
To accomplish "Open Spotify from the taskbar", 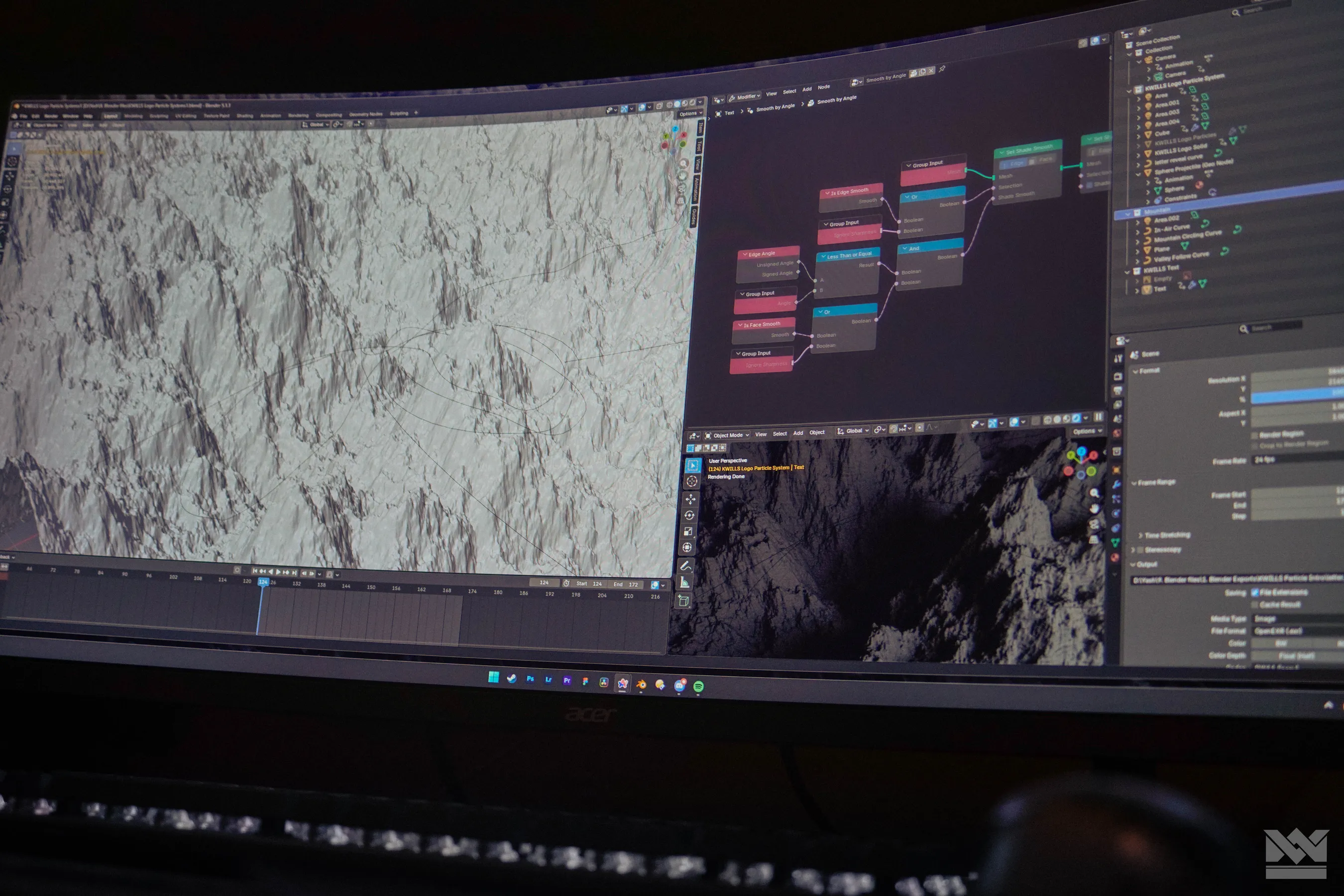I will pyautogui.click(x=698, y=686).
